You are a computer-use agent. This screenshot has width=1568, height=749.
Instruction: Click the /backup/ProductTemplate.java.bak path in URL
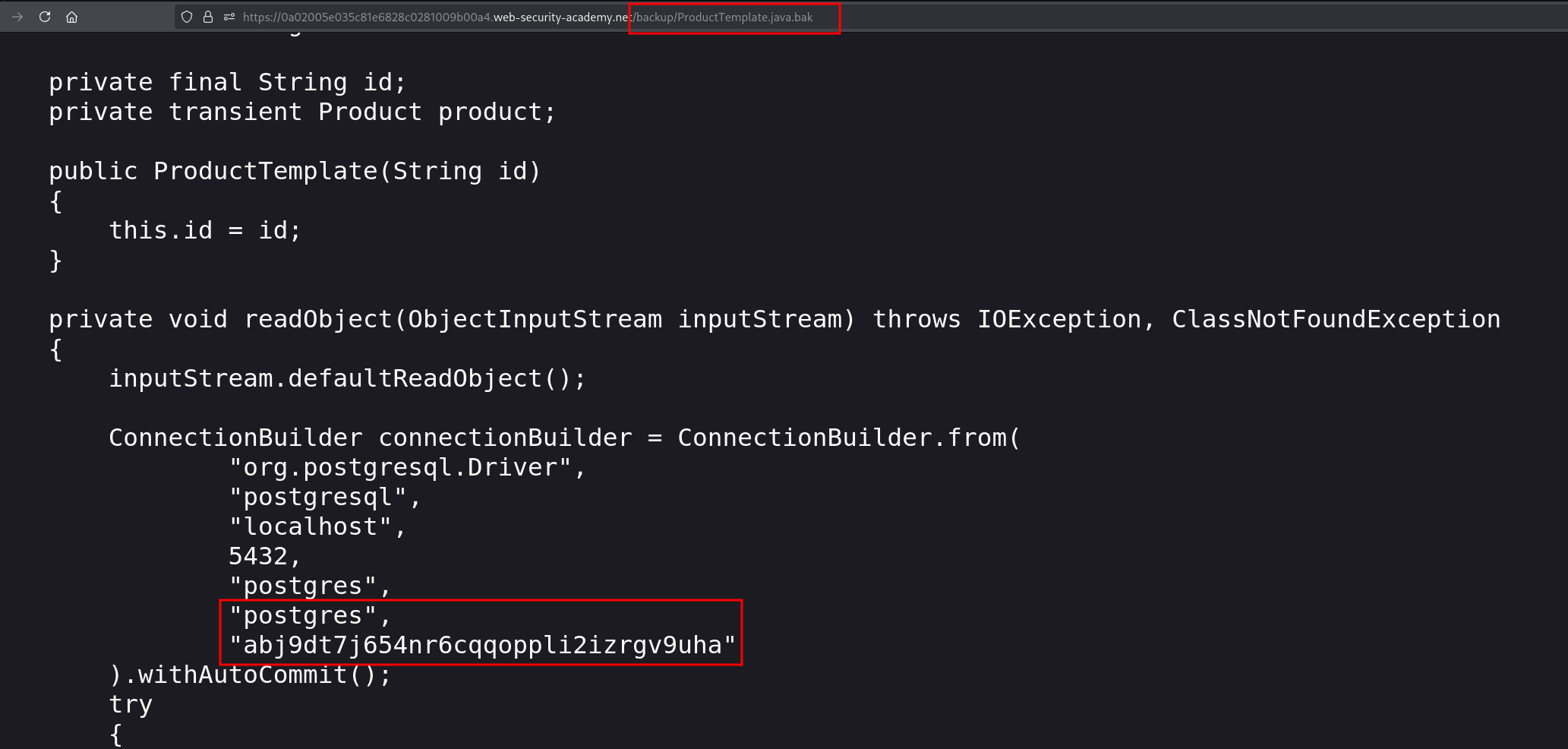(723, 17)
